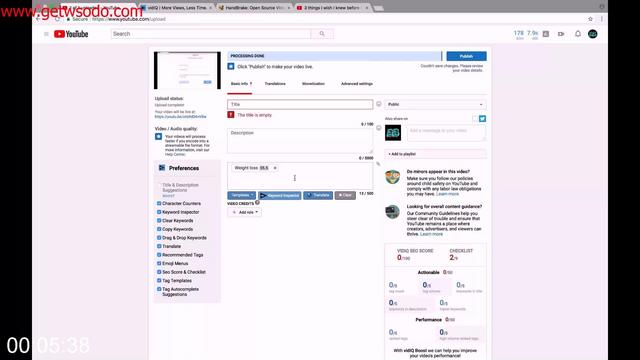640x360 pixels.
Task: Toggle Seo Score & Checklist preference
Action: pyautogui.click(x=159, y=272)
